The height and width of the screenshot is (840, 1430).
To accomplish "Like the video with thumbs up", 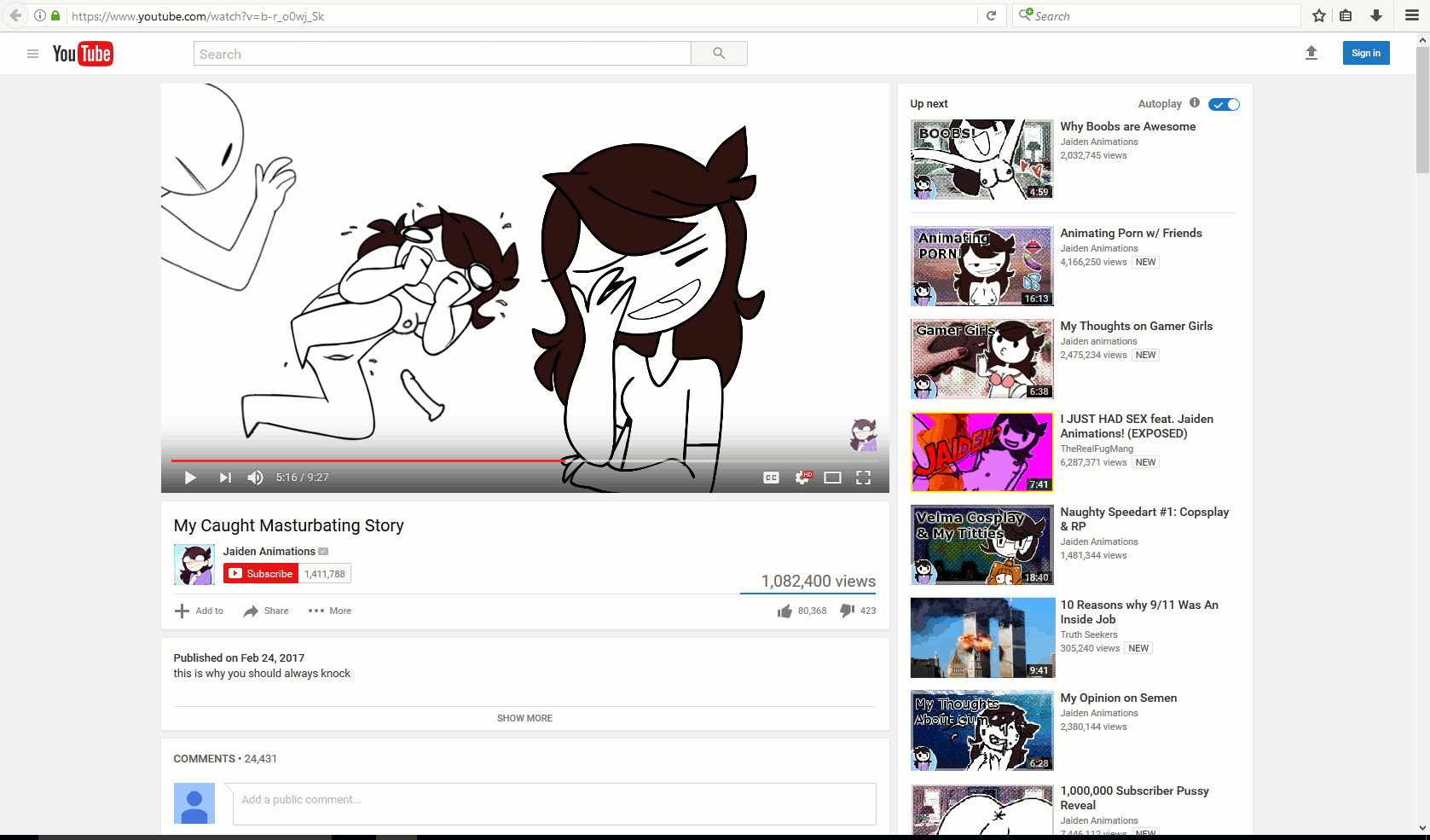I will click(784, 611).
